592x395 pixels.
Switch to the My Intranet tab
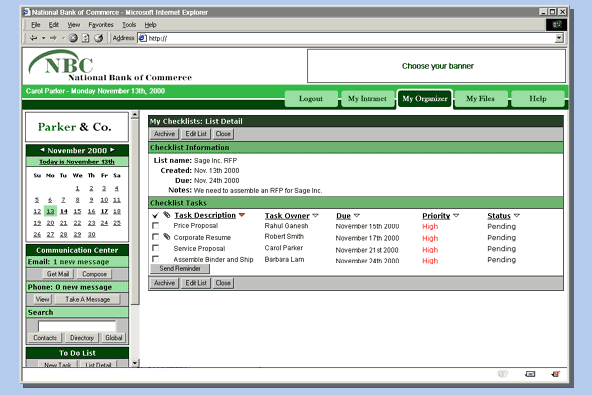coord(367,99)
